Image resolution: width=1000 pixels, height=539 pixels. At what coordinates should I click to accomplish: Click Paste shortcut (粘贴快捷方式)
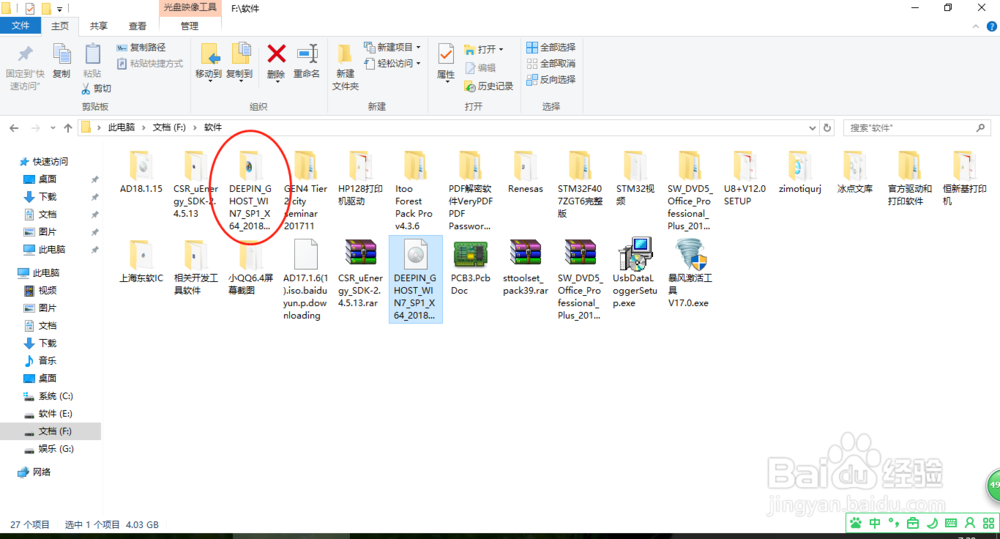click(x=149, y=63)
